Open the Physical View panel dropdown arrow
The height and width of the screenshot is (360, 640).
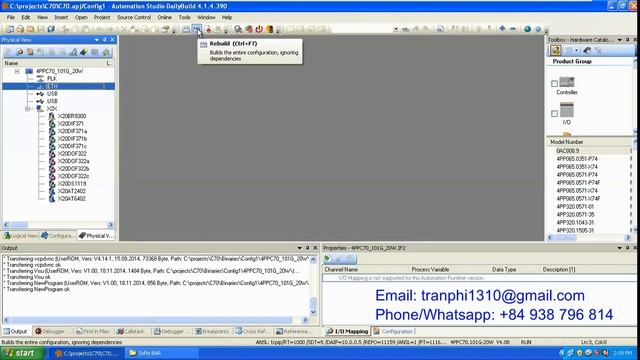[x=97, y=40]
